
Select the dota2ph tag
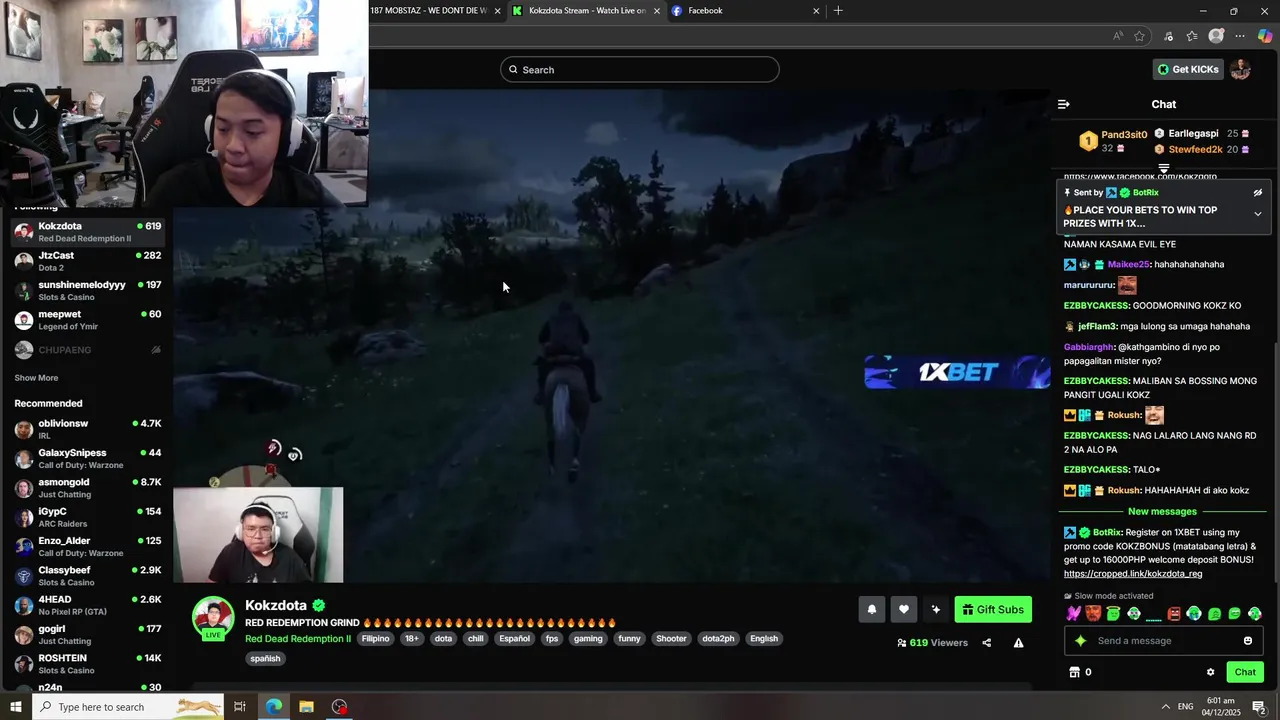coord(718,639)
